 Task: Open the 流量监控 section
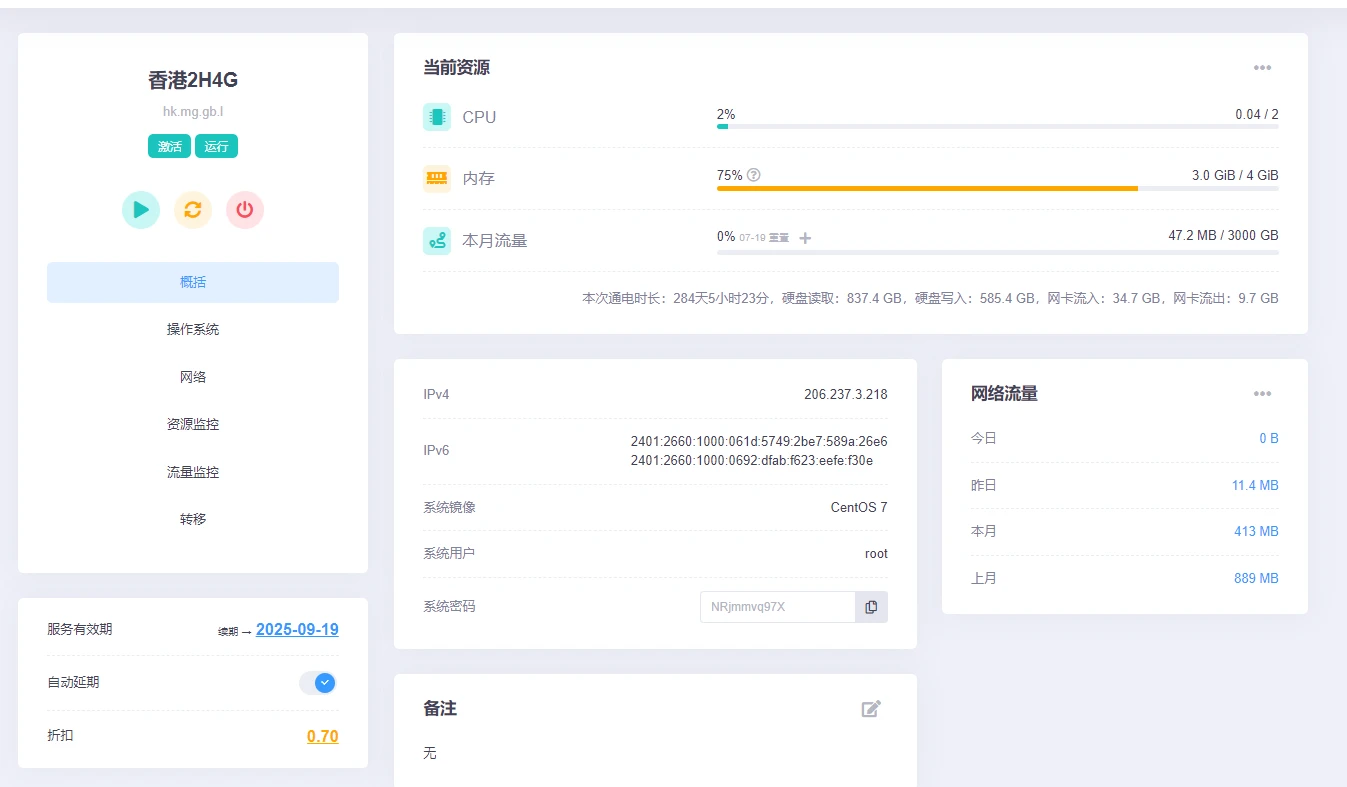coord(193,472)
